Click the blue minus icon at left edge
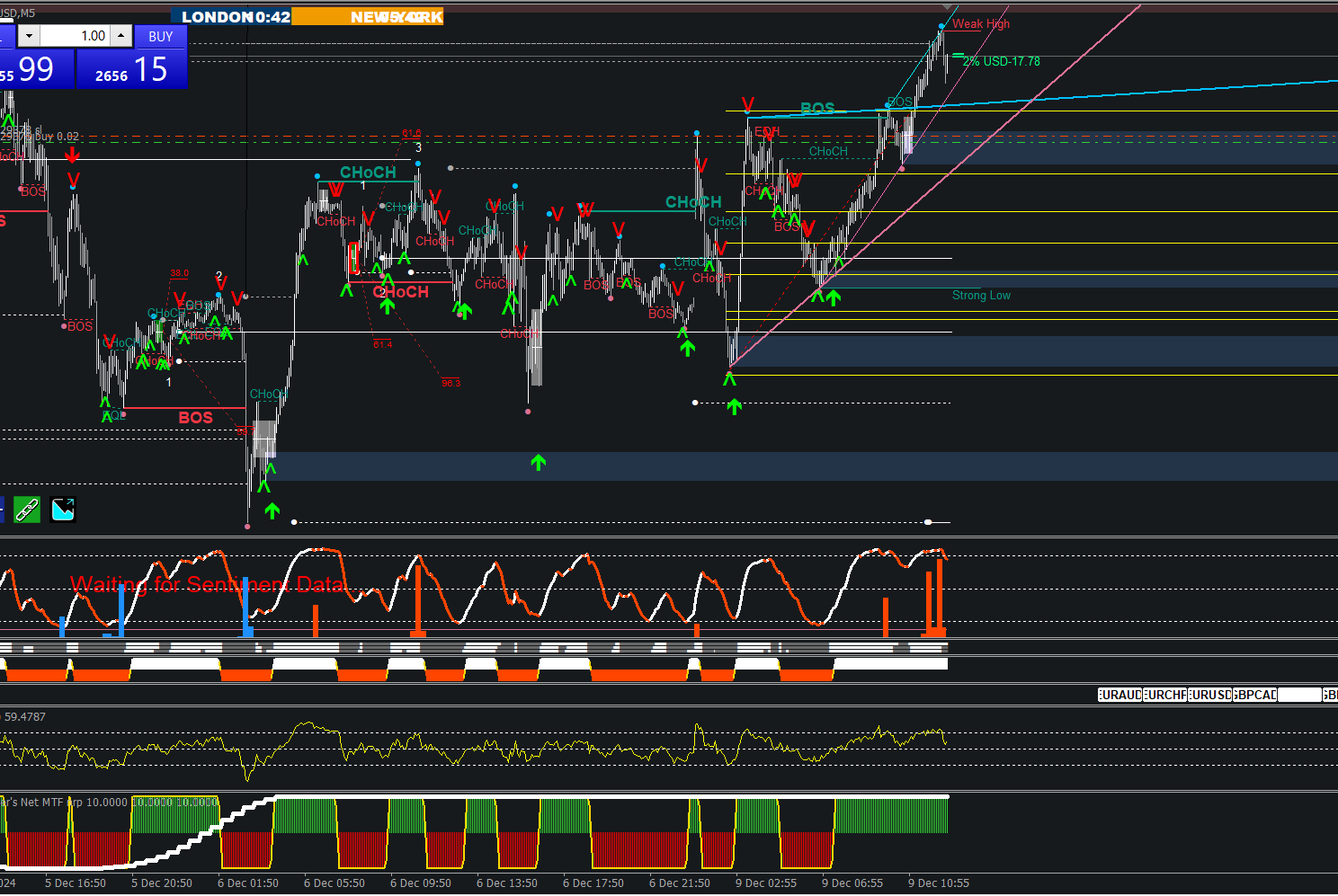The height and width of the screenshot is (896, 1338). (2, 510)
